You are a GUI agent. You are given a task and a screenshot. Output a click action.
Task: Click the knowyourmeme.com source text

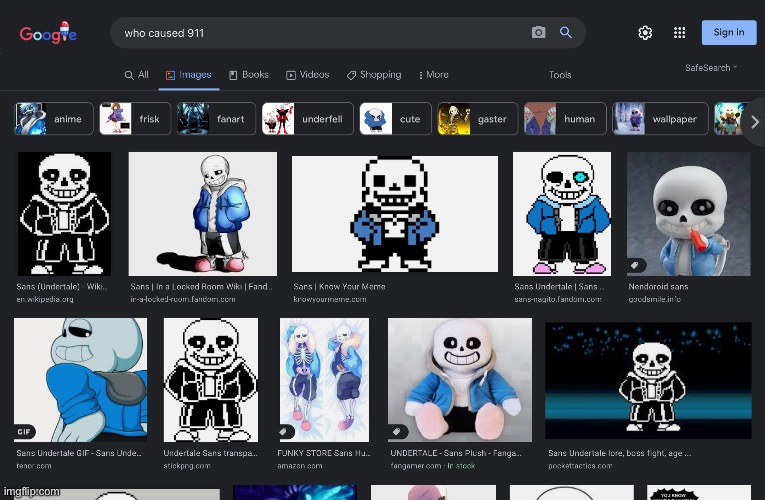coord(329,299)
